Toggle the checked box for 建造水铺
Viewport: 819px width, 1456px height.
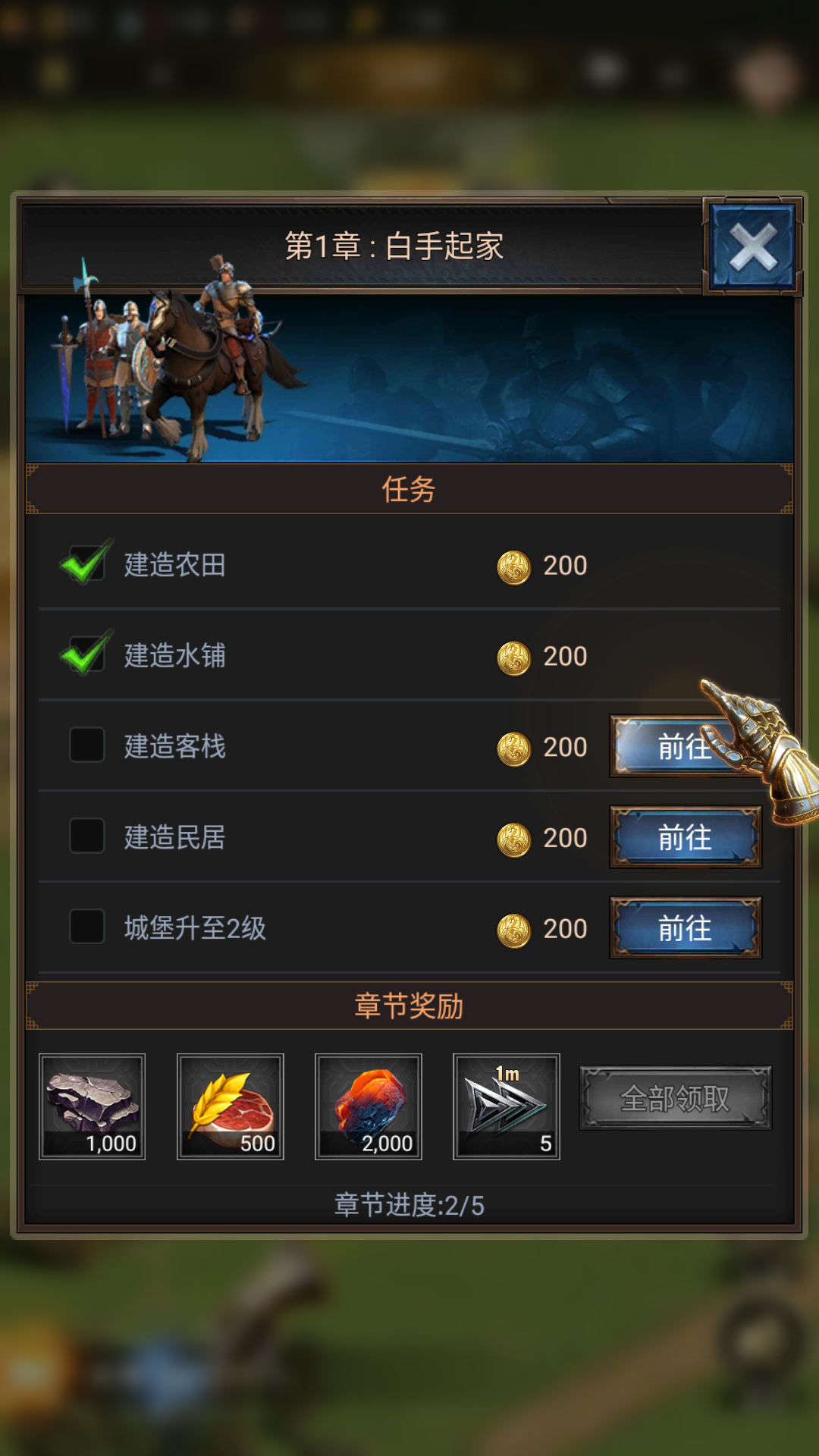[x=86, y=654]
